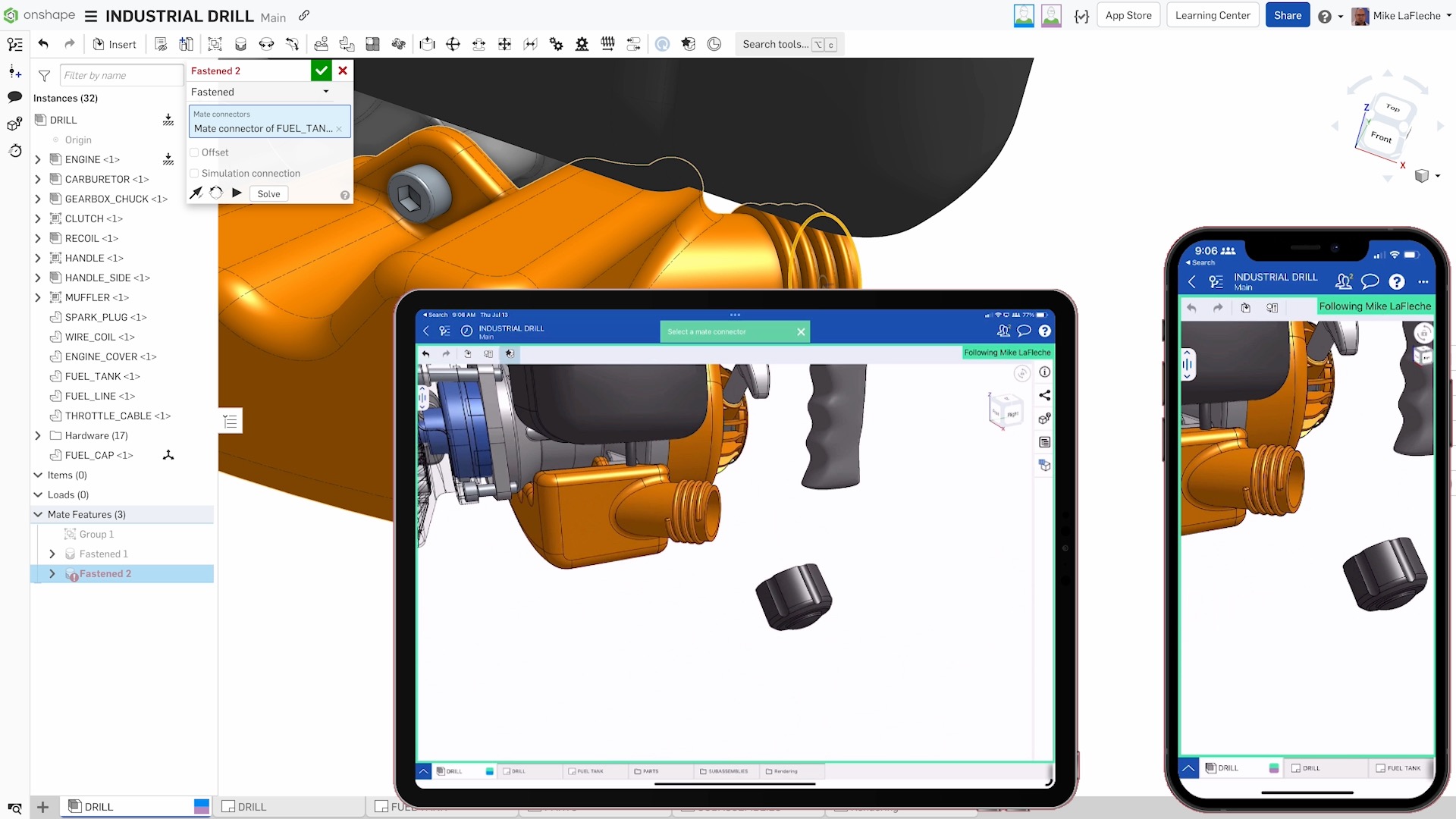
Task: Expand the Fastened 2 mate feature
Action: click(51, 573)
